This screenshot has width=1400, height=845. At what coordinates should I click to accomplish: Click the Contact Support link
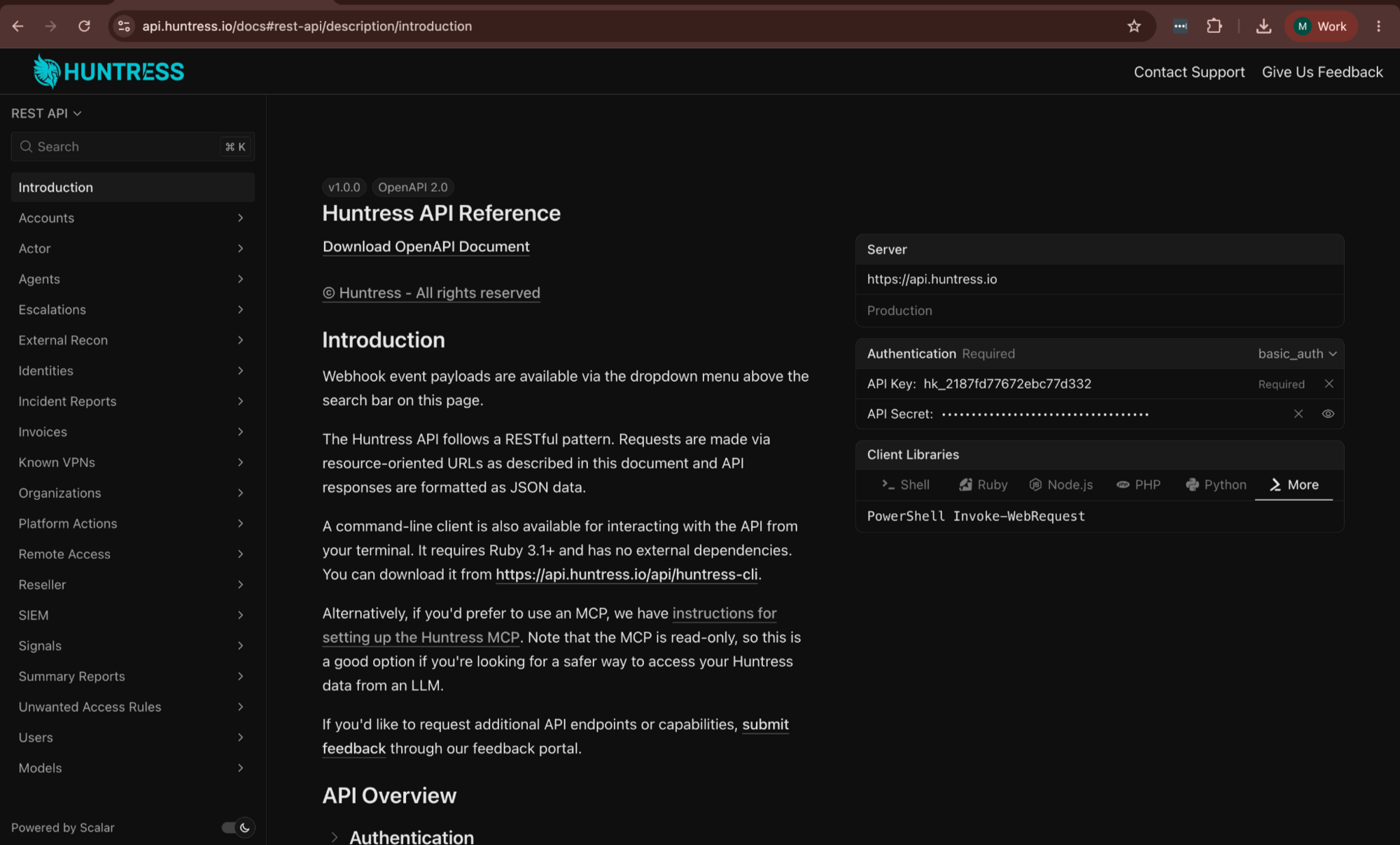click(x=1189, y=72)
